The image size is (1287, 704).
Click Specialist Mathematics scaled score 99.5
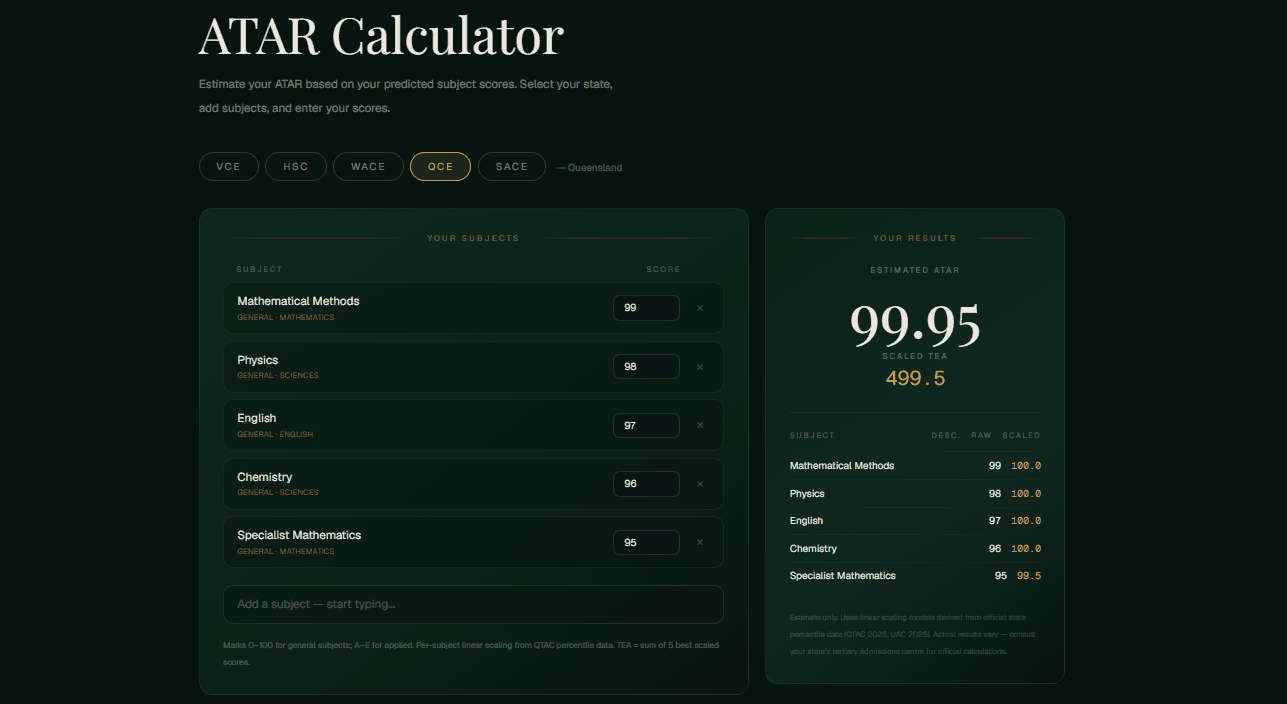[x=1029, y=576]
